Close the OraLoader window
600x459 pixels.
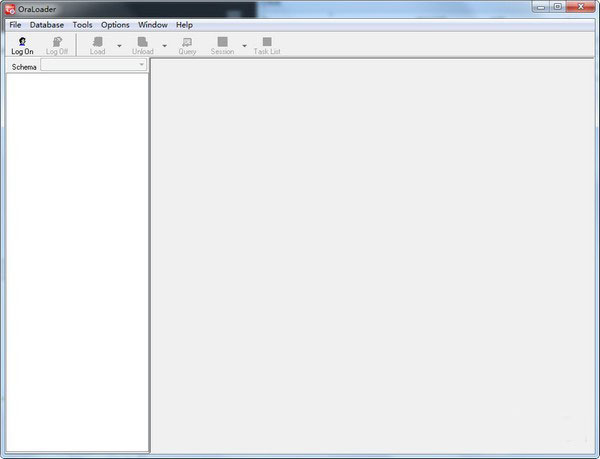(580, 7)
